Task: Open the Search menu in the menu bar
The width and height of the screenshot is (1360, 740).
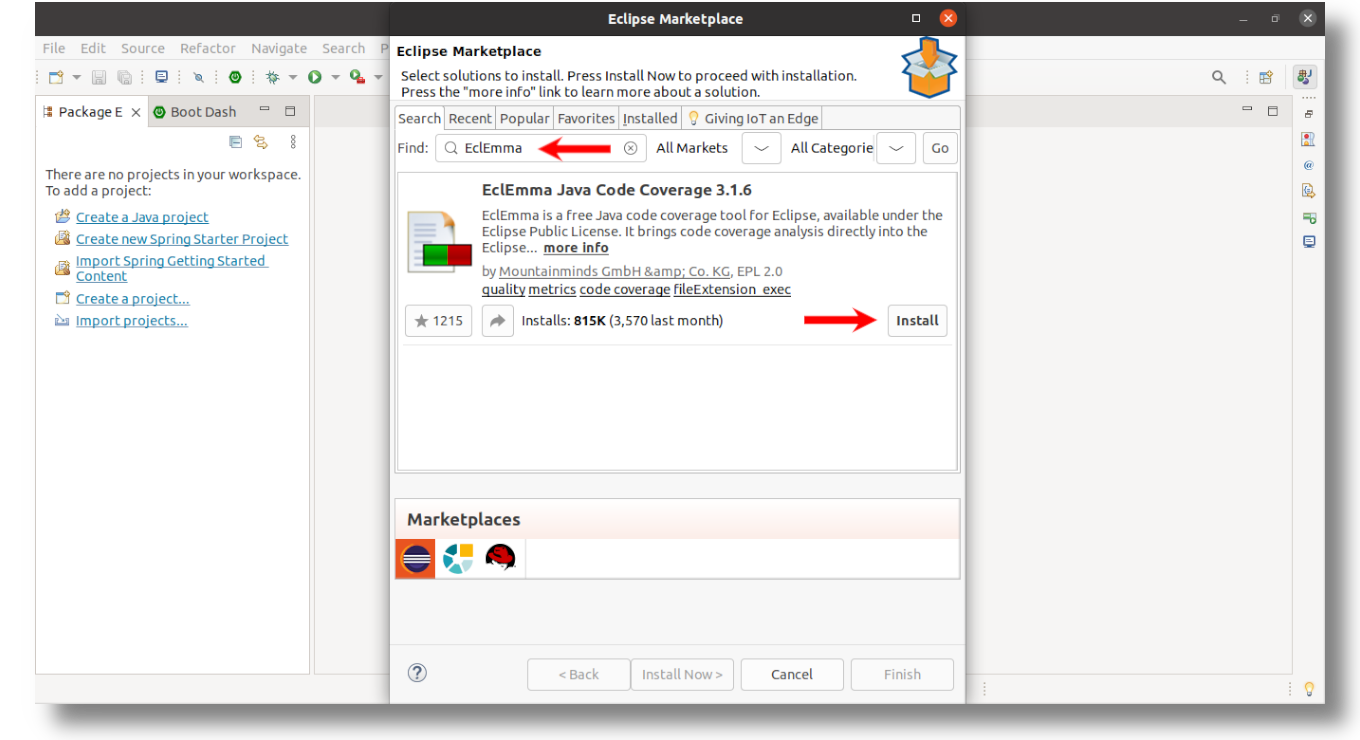Action: [x=343, y=48]
